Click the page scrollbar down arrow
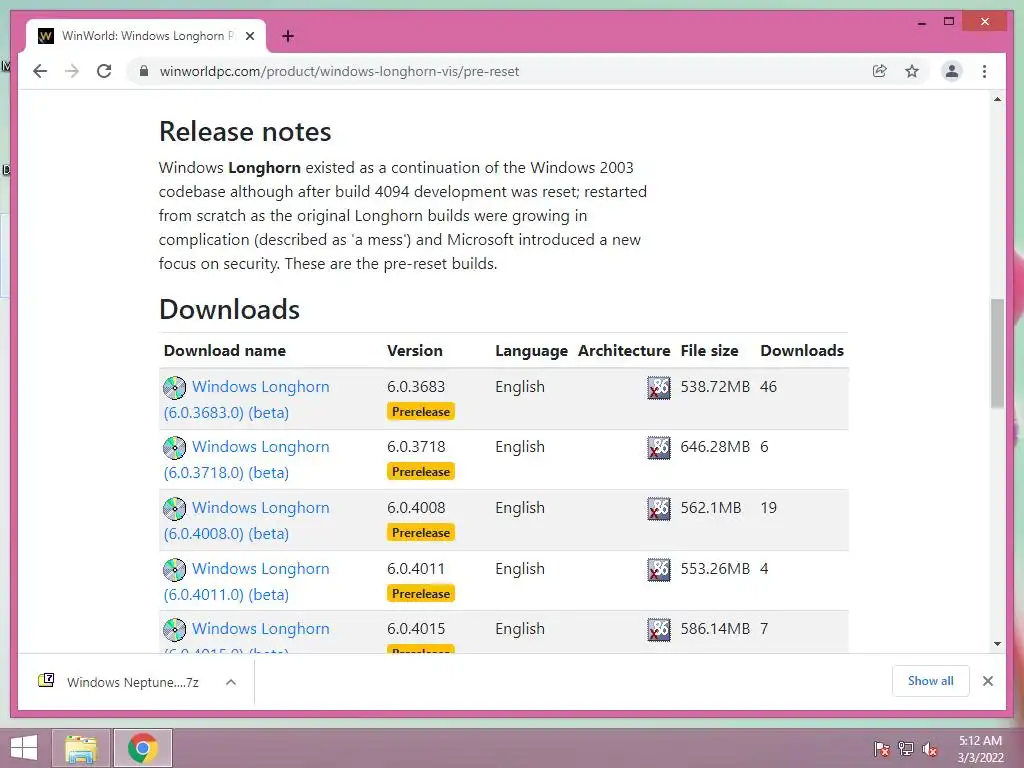1024x768 pixels. 997,644
